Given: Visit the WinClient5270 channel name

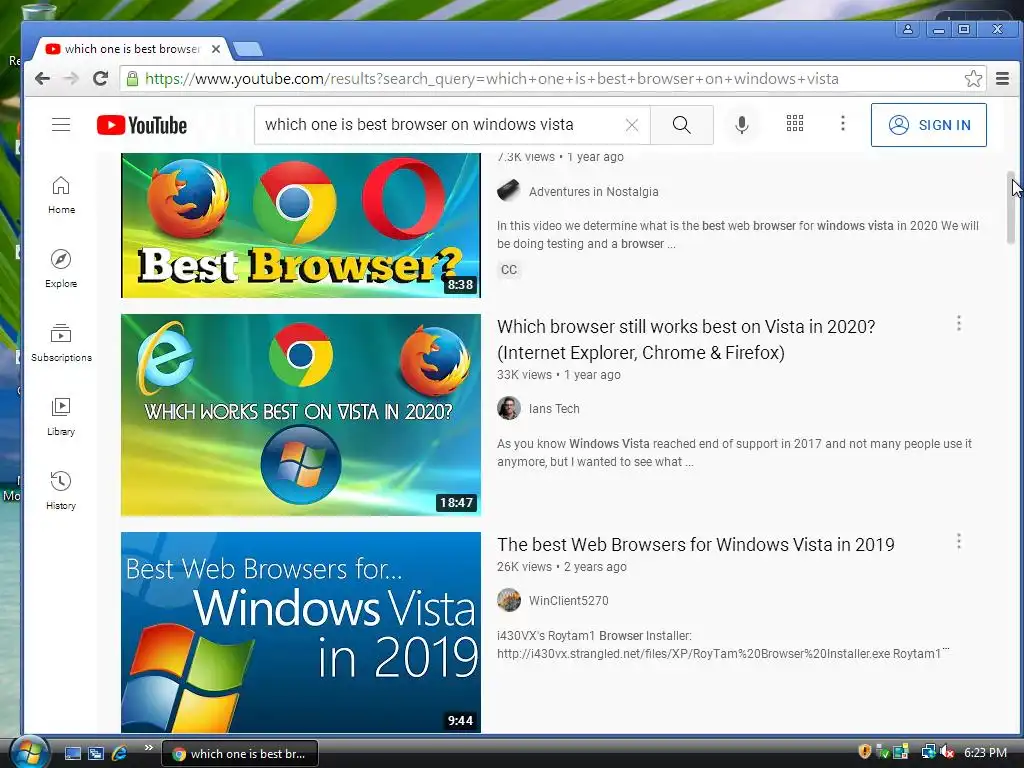Looking at the screenshot, I should [568, 601].
